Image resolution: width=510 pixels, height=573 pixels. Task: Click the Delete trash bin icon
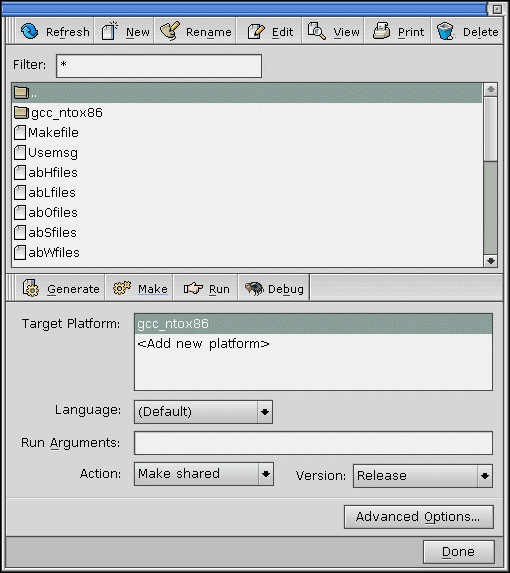(445, 31)
